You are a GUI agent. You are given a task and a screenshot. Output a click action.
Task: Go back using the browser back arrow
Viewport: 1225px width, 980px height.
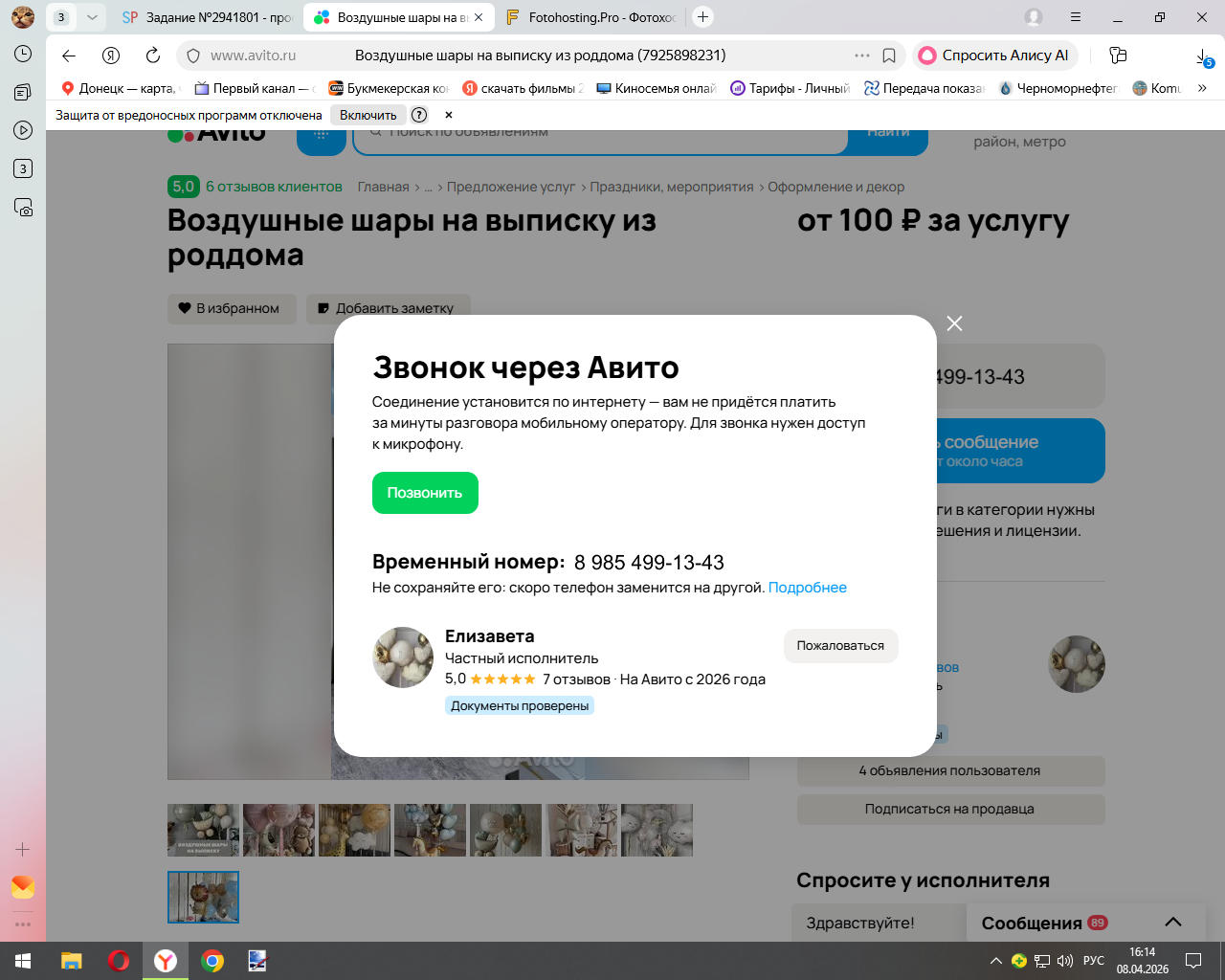pos(69,56)
